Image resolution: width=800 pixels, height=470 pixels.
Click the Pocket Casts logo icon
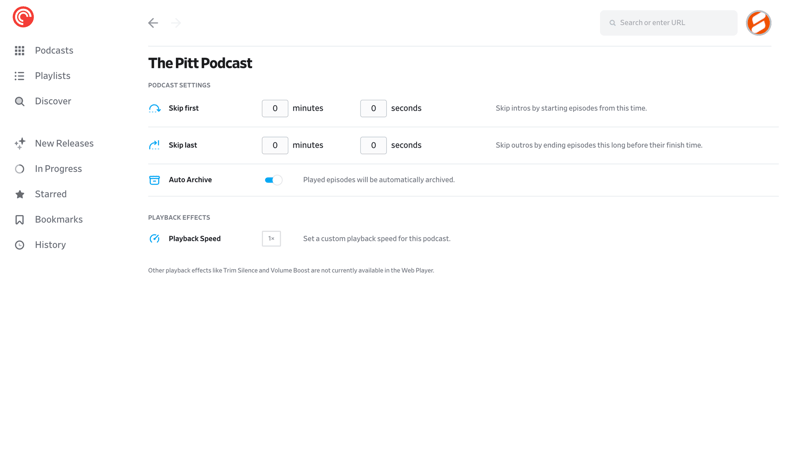pyautogui.click(x=23, y=17)
